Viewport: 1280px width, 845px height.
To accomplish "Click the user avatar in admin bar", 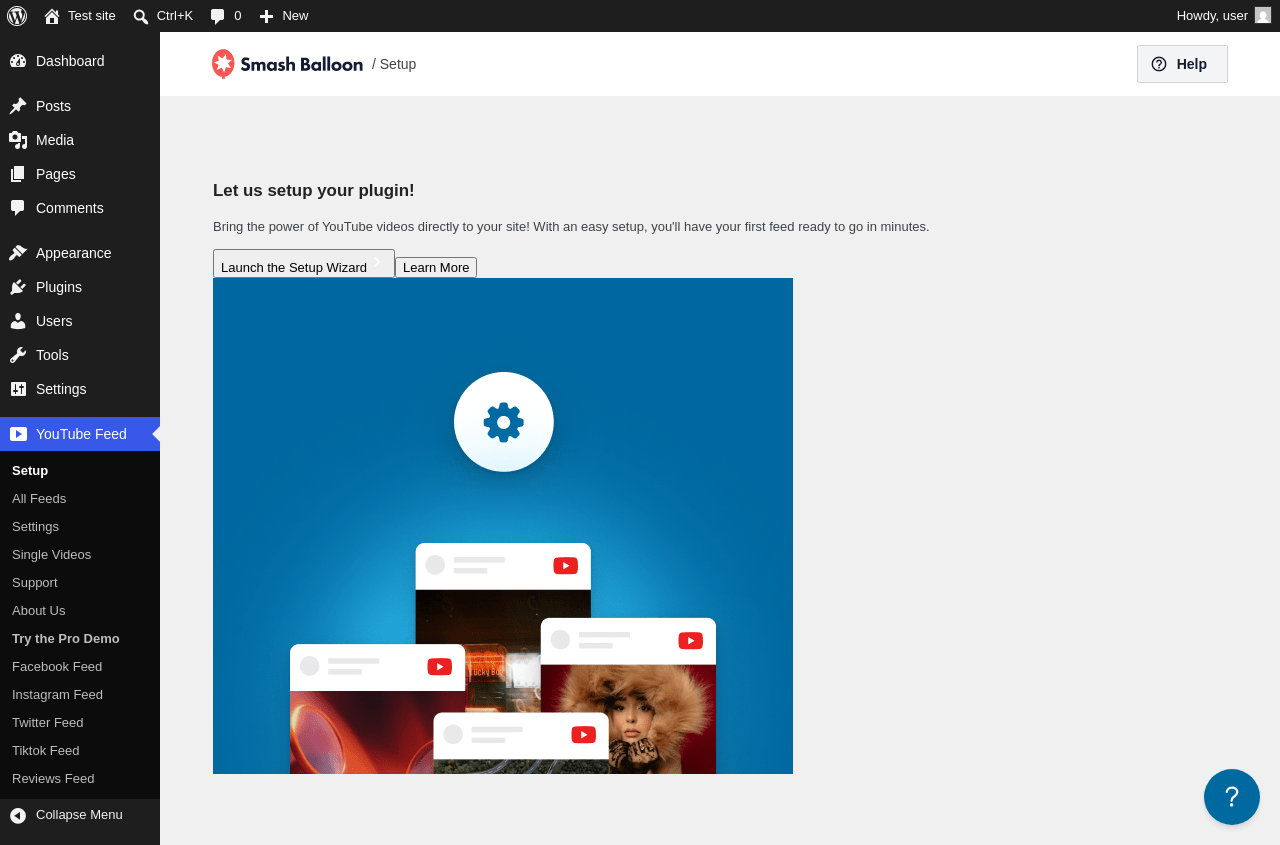I will 1263,15.
